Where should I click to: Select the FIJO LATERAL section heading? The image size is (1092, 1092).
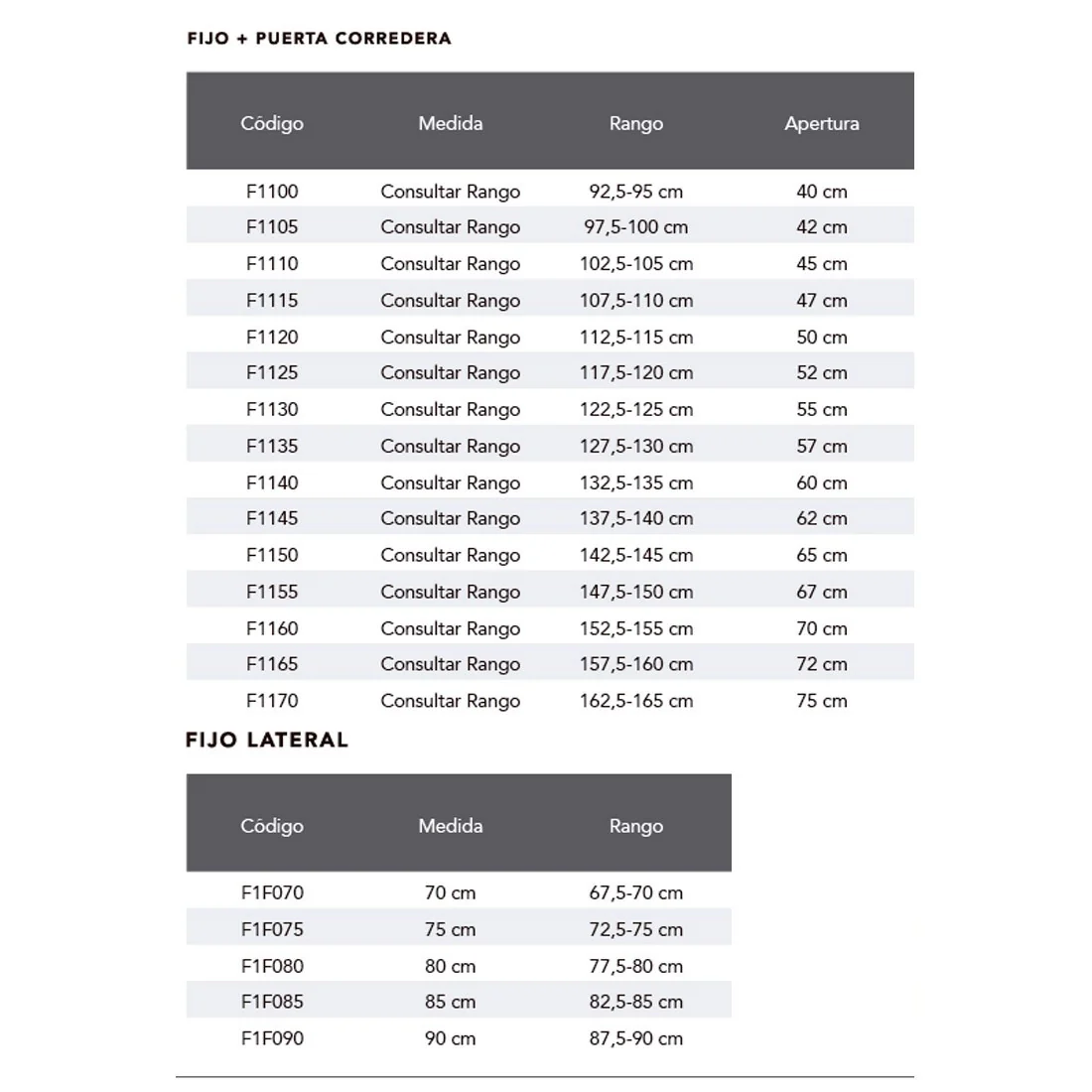(x=267, y=740)
